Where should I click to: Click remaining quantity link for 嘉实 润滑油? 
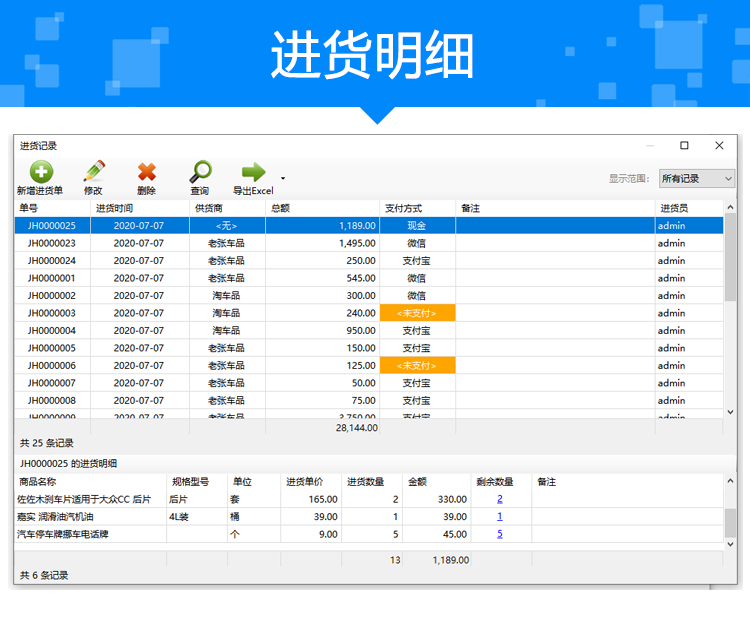point(499,516)
